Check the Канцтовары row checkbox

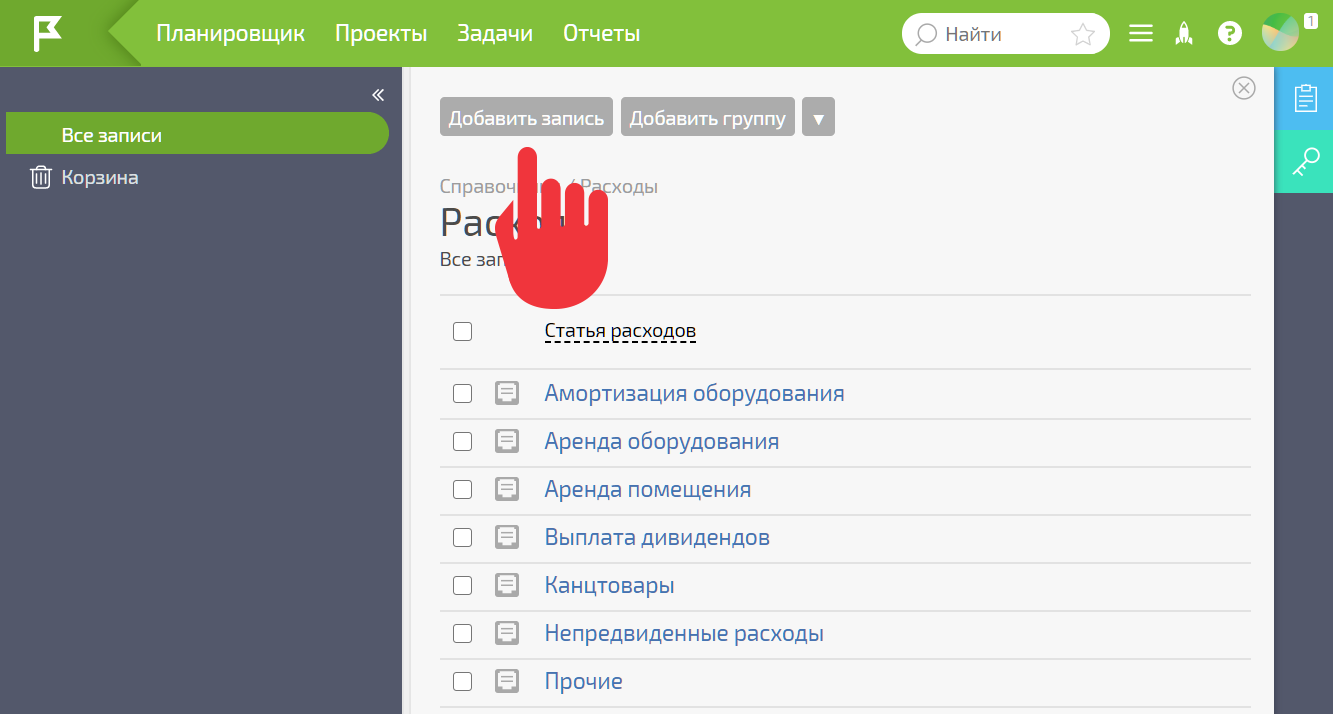pos(462,585)
